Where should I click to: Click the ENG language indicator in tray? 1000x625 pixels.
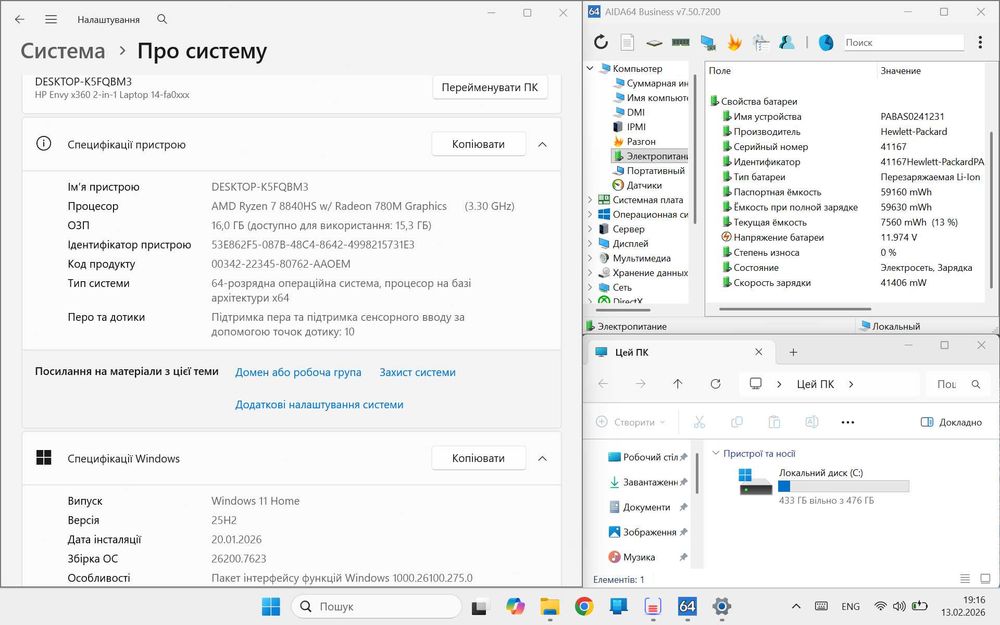[850, 607]
